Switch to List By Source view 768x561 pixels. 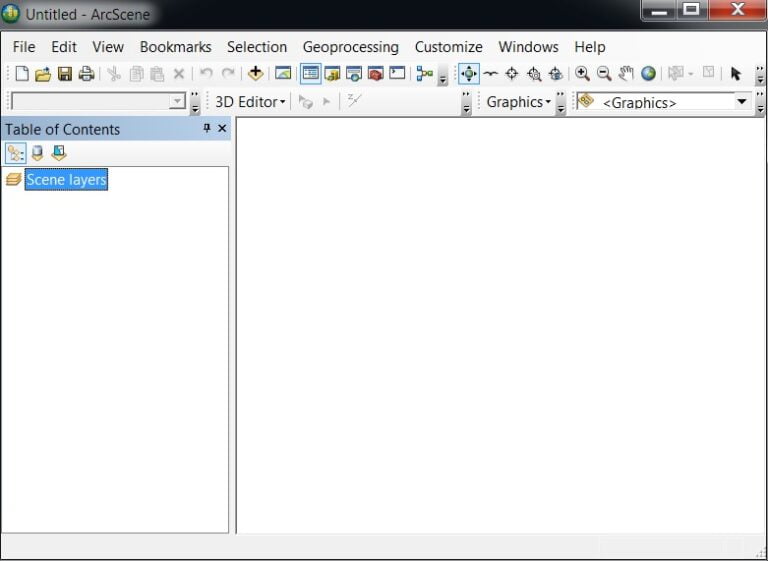[x=37, y=153]
